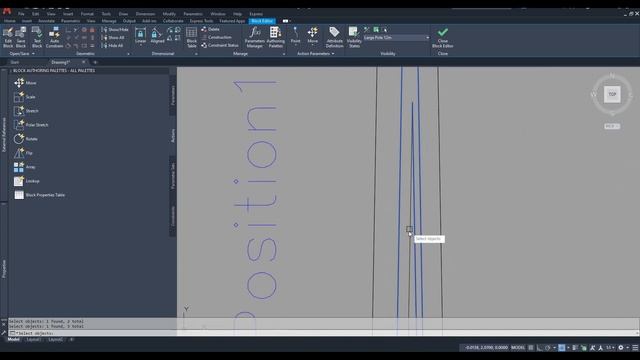Image resolution: width=640 pixels, height=360 pixels.
Task: Select the Model layout tab
Action: coord(13,340)
